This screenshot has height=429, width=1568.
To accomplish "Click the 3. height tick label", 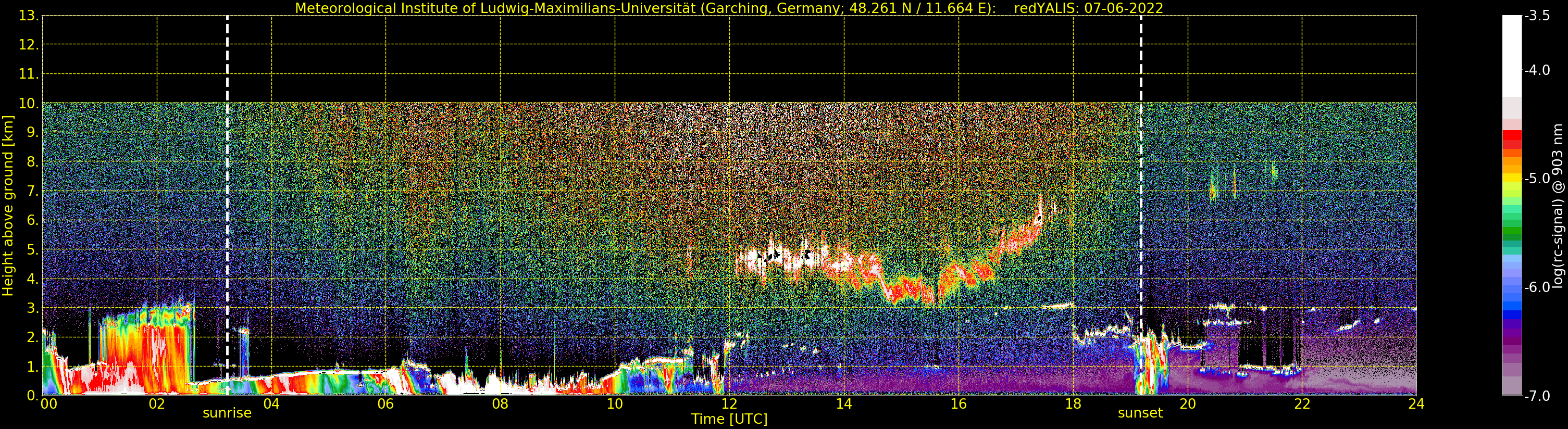I will coord(32,308).
